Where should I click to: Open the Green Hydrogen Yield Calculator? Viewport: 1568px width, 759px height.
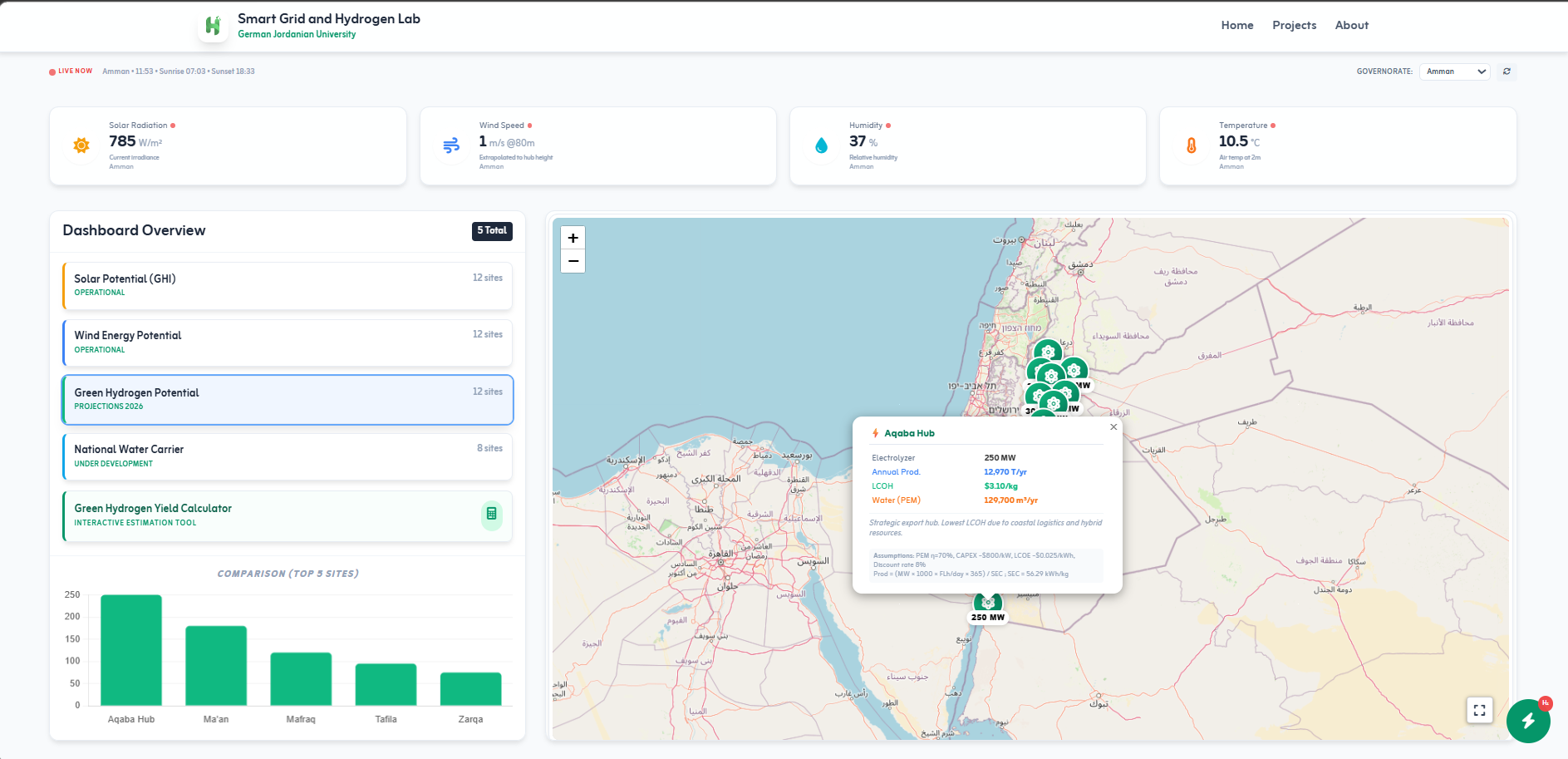coord(288,515)
